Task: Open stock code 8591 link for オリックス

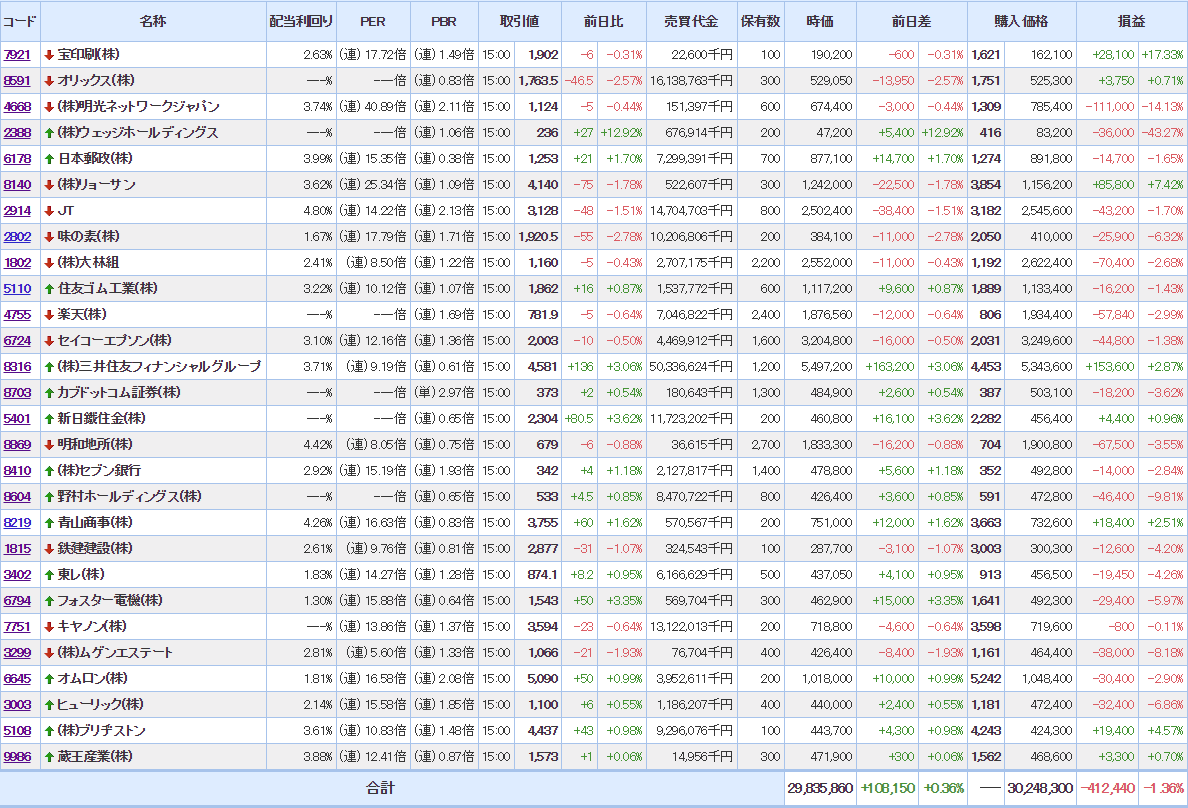Action: click(17, 81)
